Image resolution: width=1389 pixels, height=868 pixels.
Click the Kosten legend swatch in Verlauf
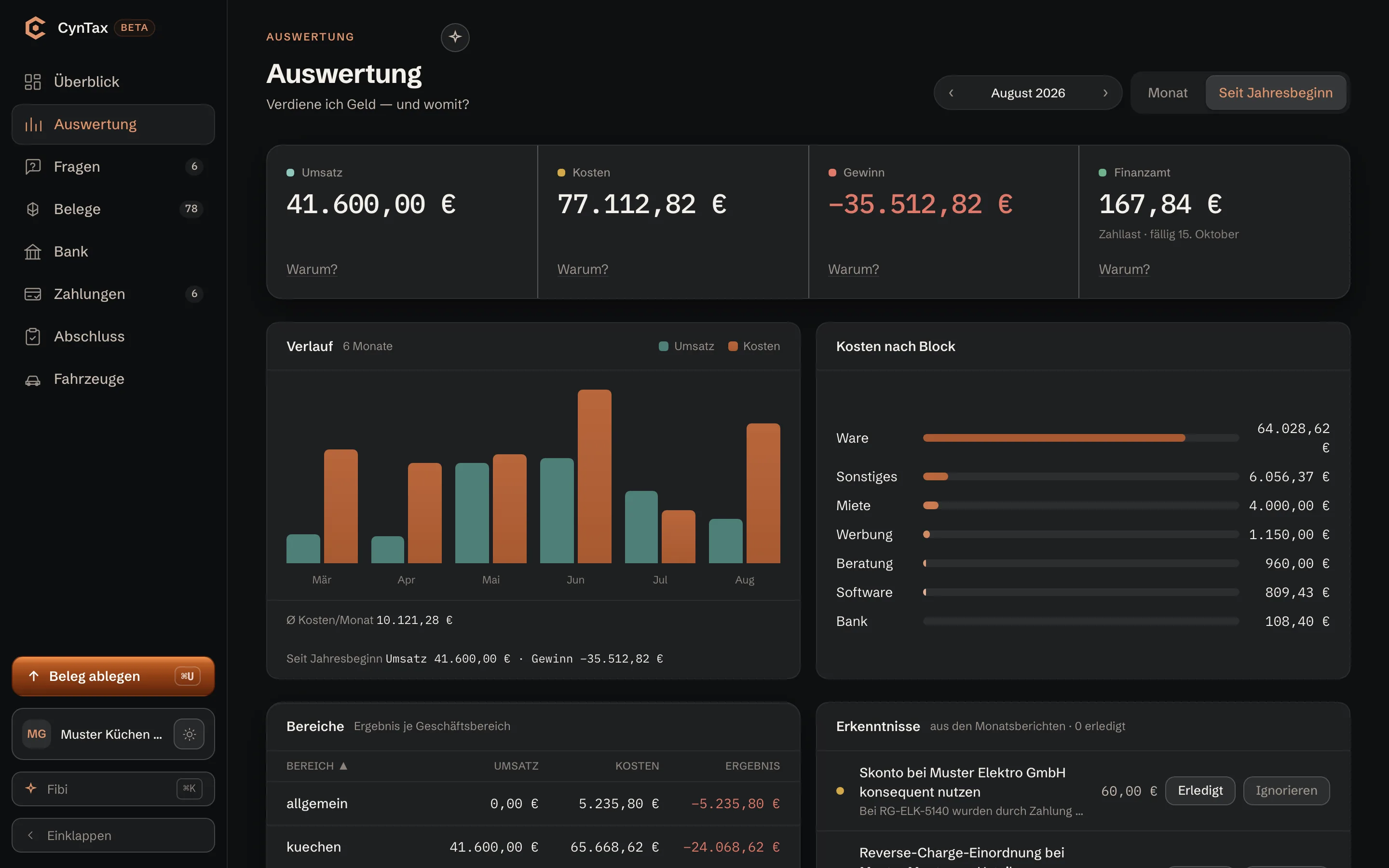pyautogui.click(x=733, y=346)
